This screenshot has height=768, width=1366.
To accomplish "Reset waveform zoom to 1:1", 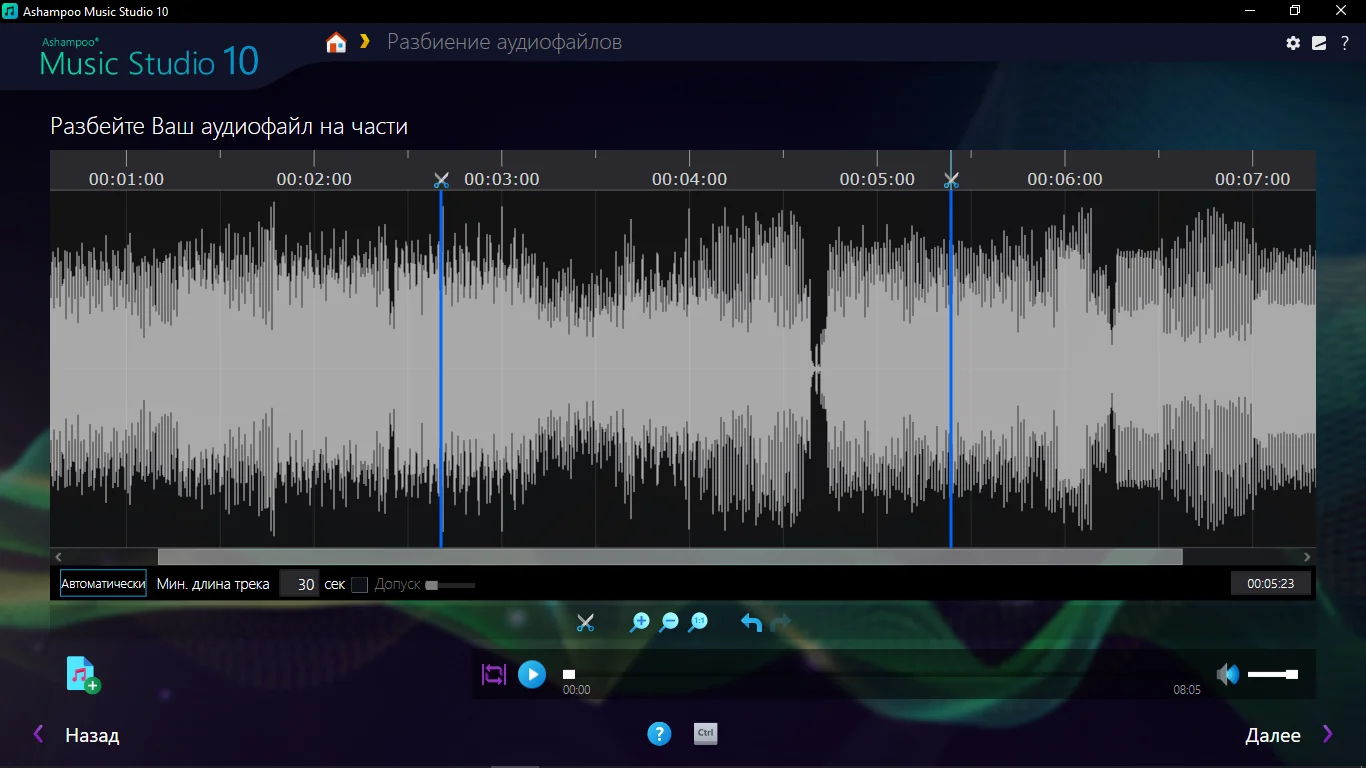I will 699,622.
